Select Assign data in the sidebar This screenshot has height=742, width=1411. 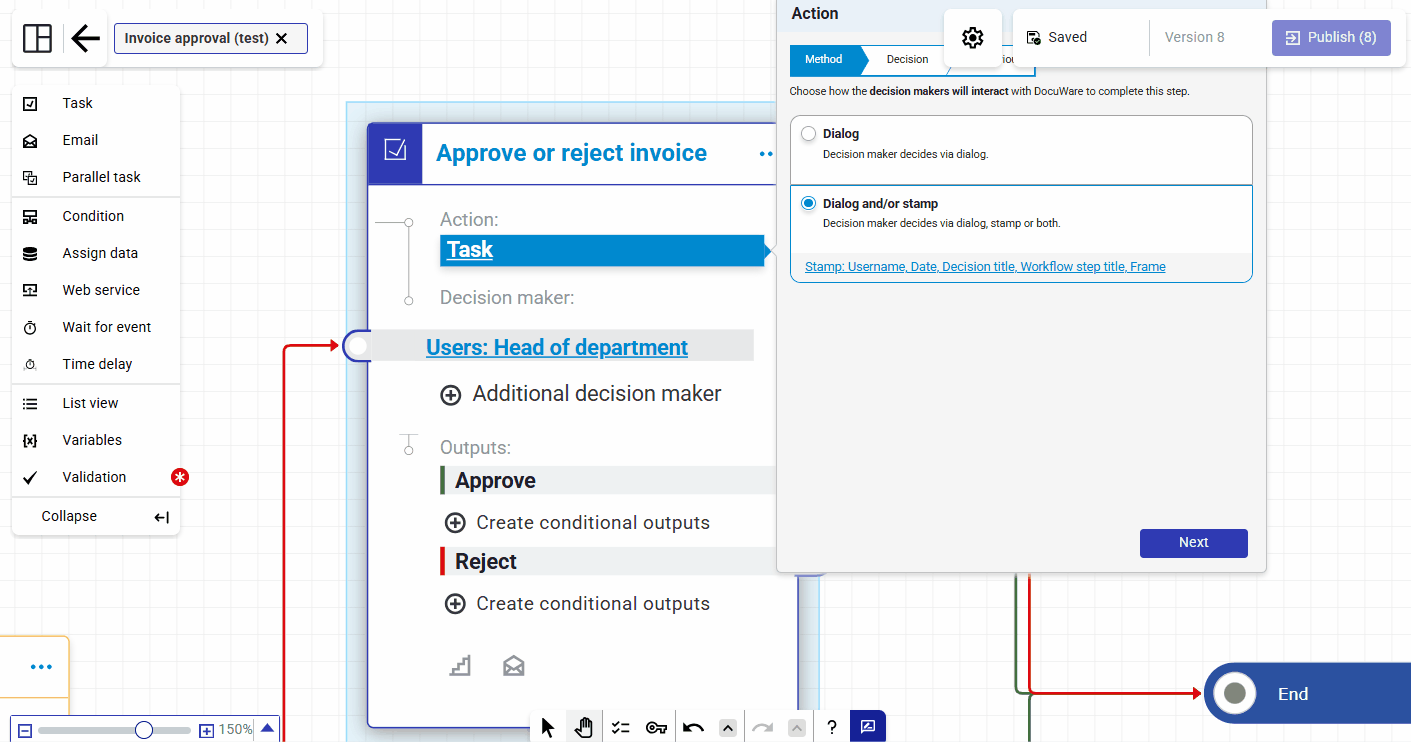click(x=96, y=253)
